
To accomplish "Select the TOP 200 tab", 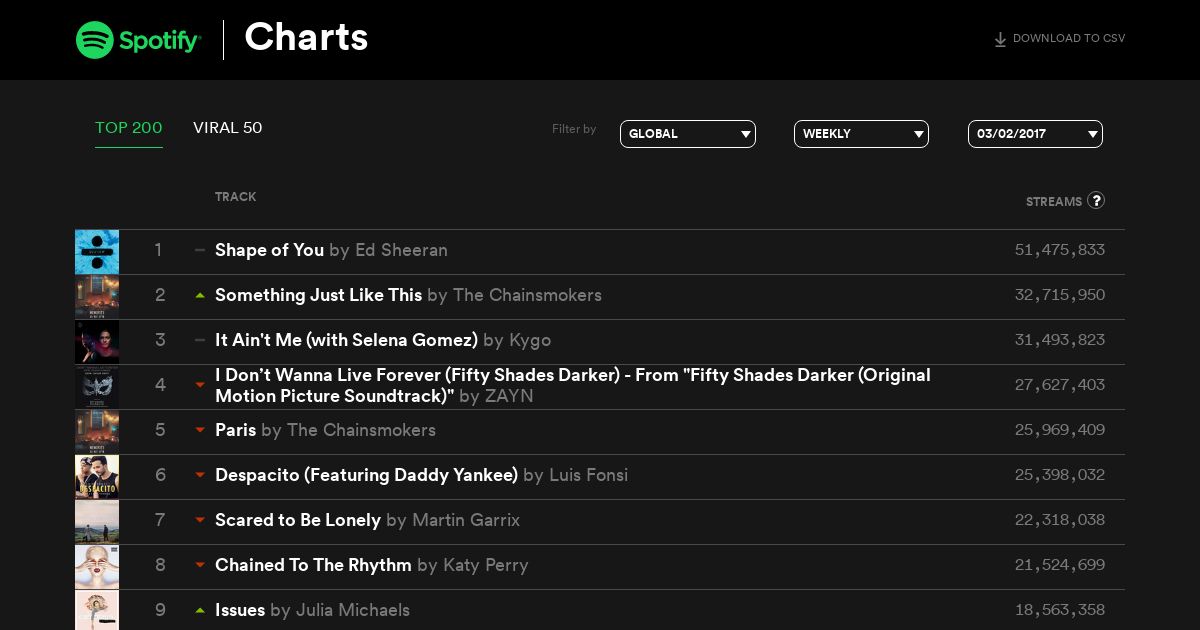I will click(x=129, y=128).
